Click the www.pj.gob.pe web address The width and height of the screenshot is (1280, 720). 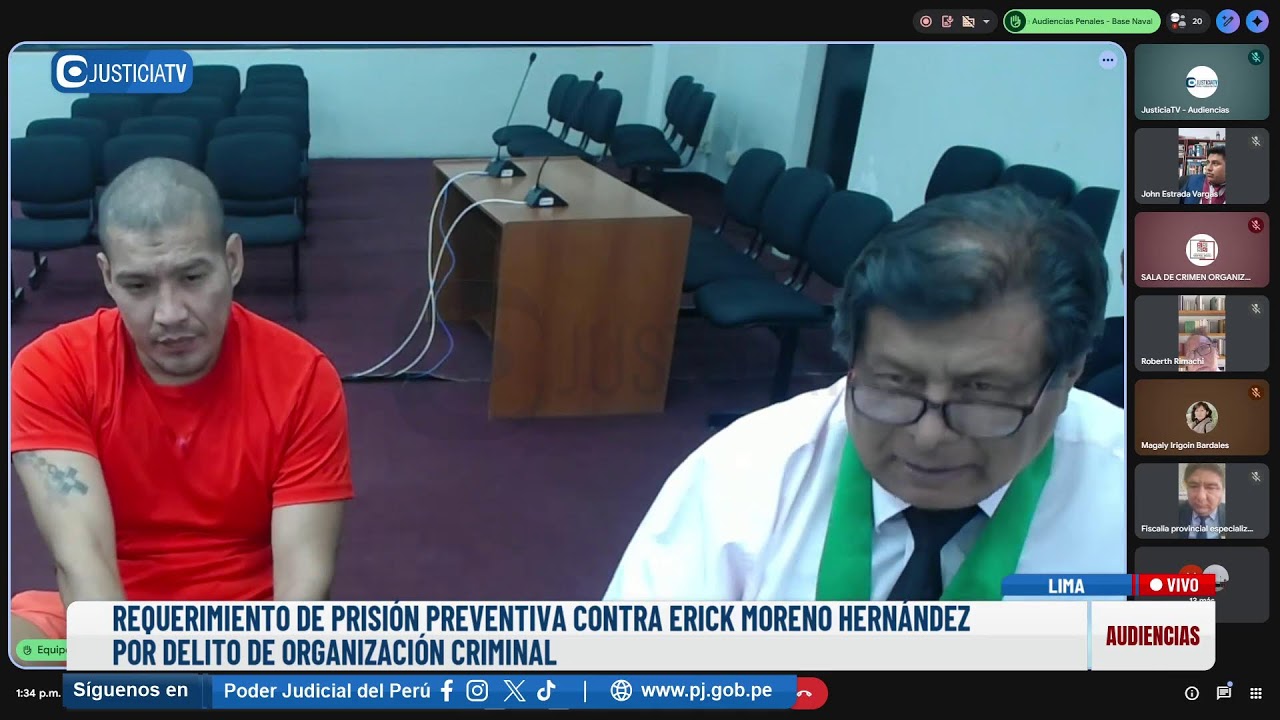[x=706, y=691]
